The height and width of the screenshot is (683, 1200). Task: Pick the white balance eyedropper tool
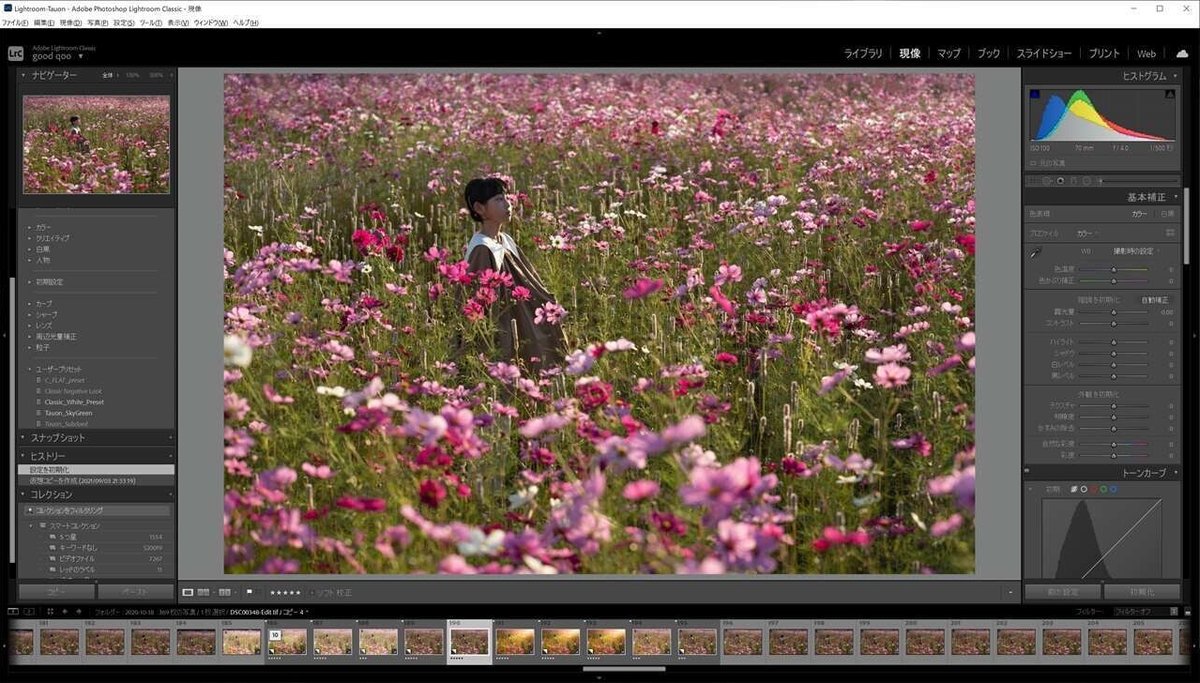pos(1037,255)
